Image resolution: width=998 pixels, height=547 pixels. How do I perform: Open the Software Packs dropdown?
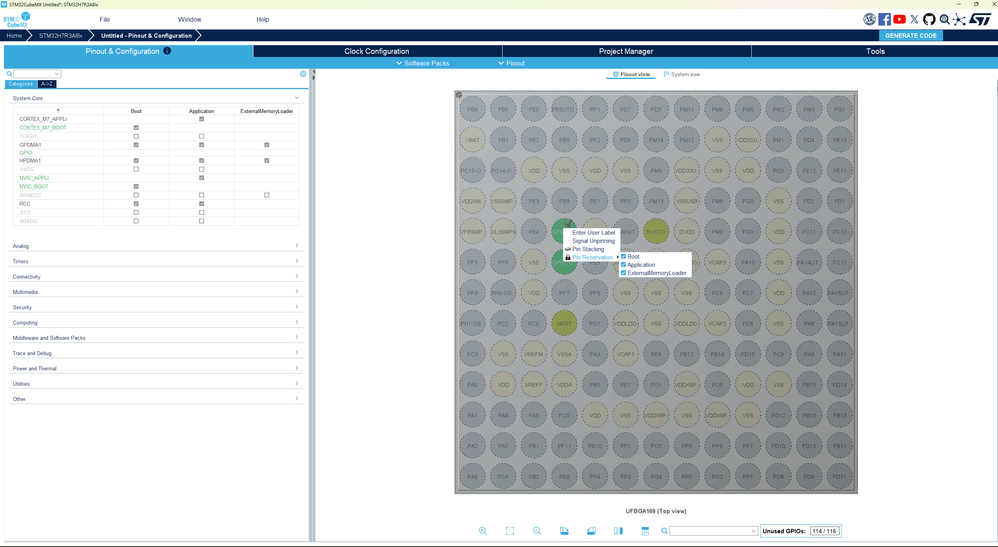[423, 63]
